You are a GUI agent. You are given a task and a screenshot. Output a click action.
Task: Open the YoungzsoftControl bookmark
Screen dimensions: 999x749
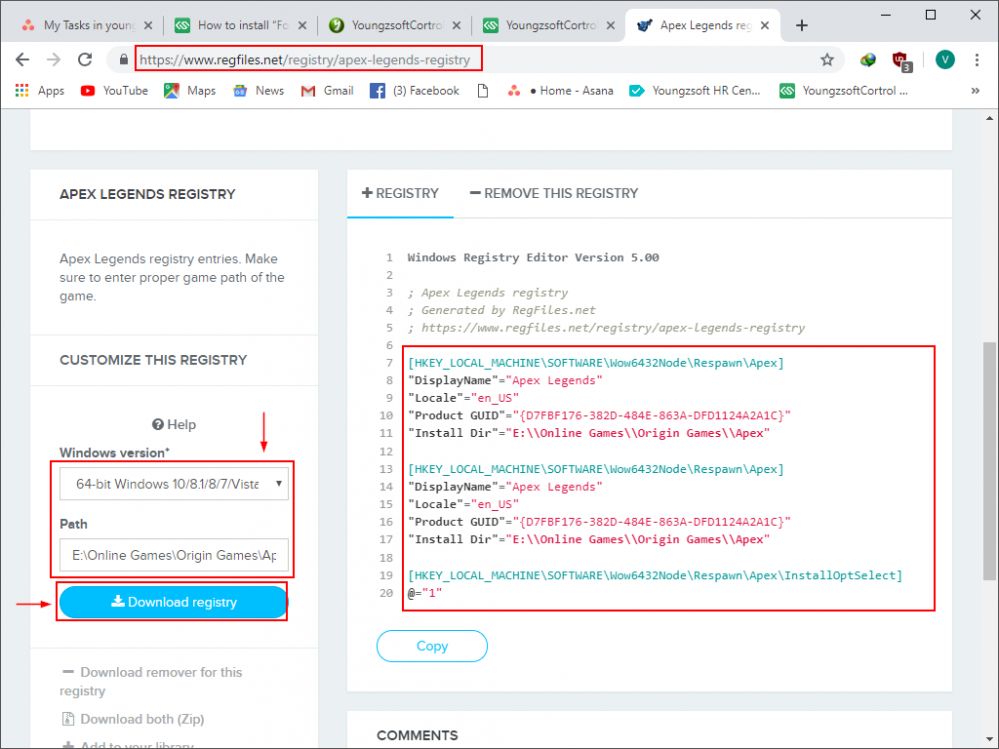point(844,90)
